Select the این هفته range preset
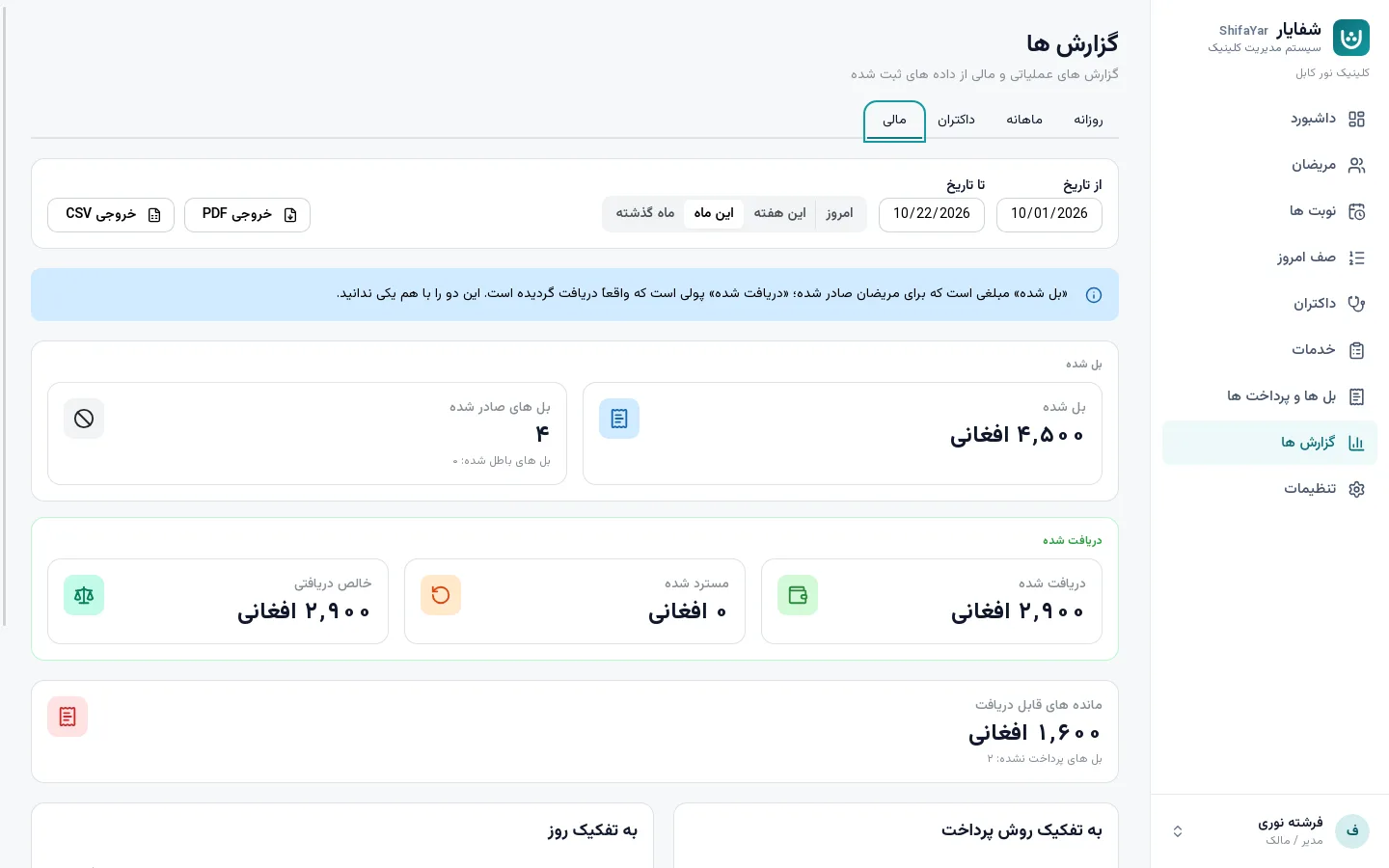Screen dimensions: 1389x868 click(x=779, y=213)
